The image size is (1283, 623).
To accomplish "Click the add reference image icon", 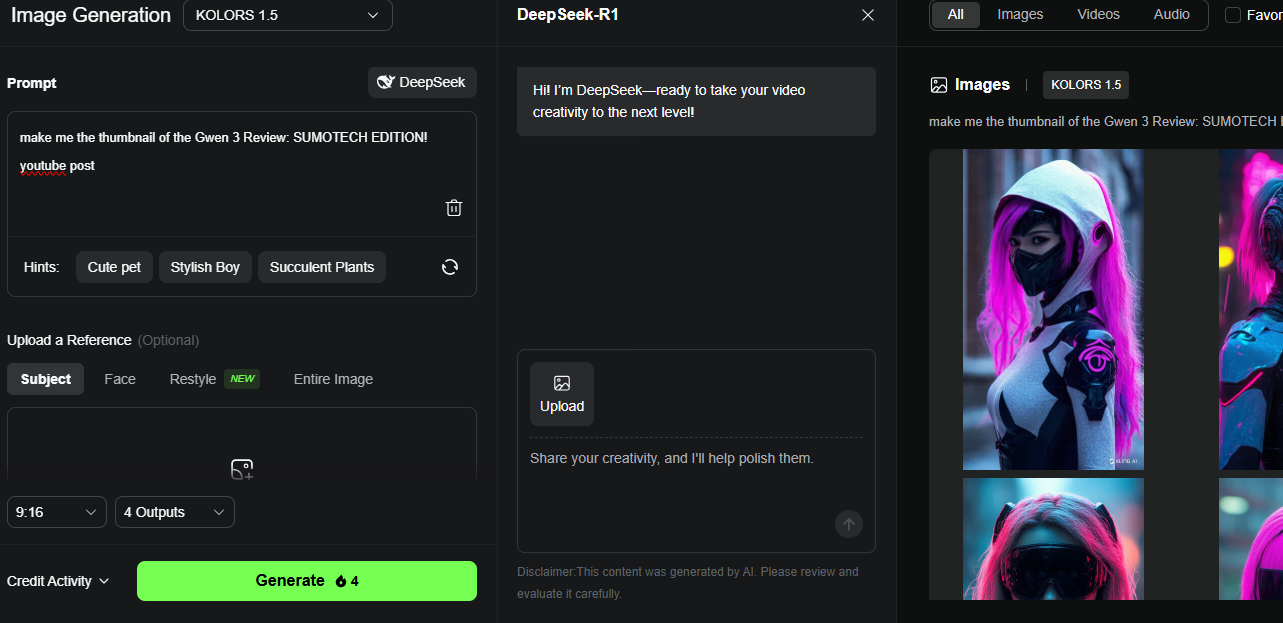I will pos(242,469).
